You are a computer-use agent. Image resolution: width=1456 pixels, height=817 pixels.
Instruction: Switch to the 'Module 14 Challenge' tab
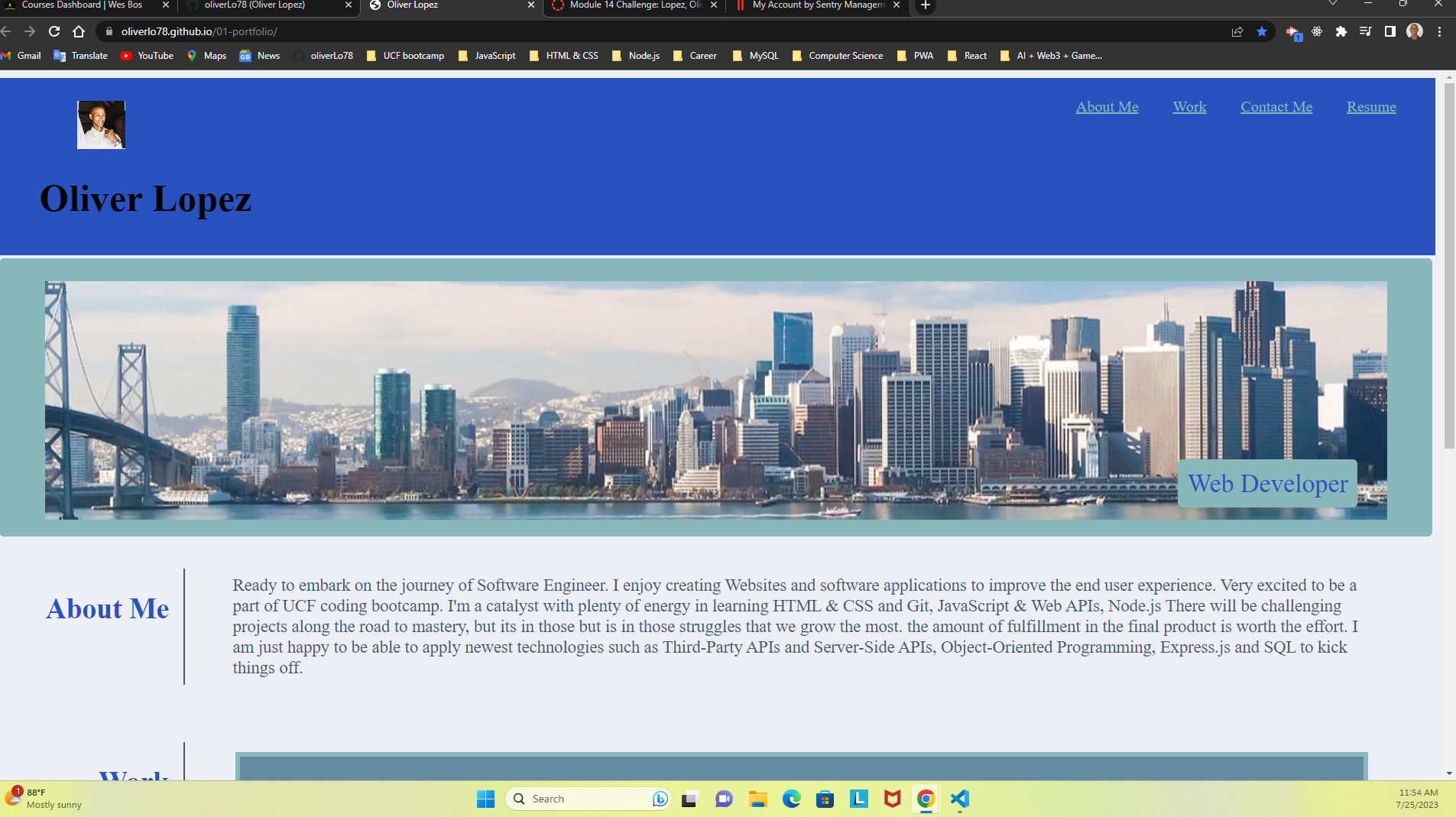point(631,5)
